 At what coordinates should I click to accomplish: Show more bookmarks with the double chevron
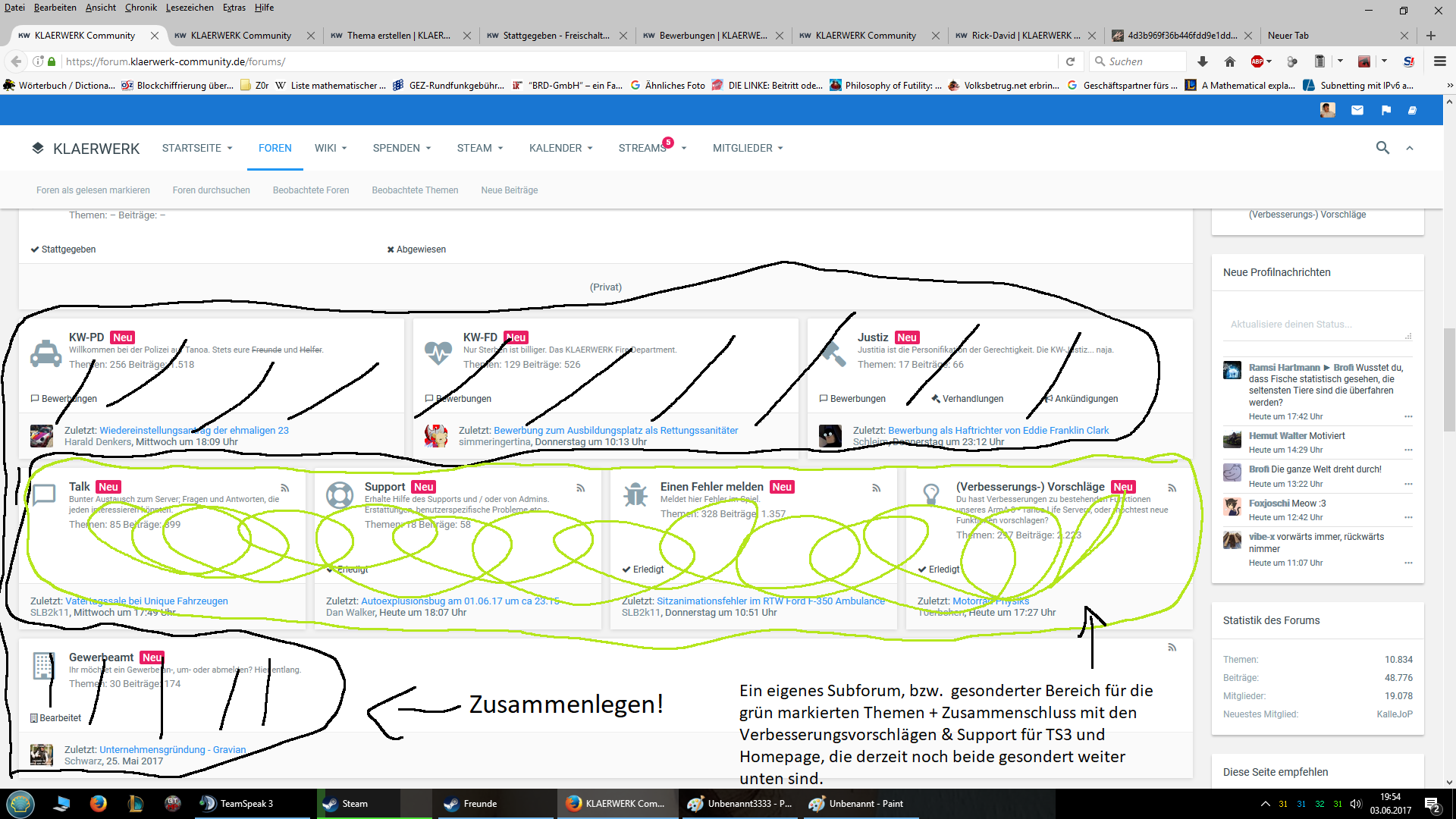tap(1449, 86)
